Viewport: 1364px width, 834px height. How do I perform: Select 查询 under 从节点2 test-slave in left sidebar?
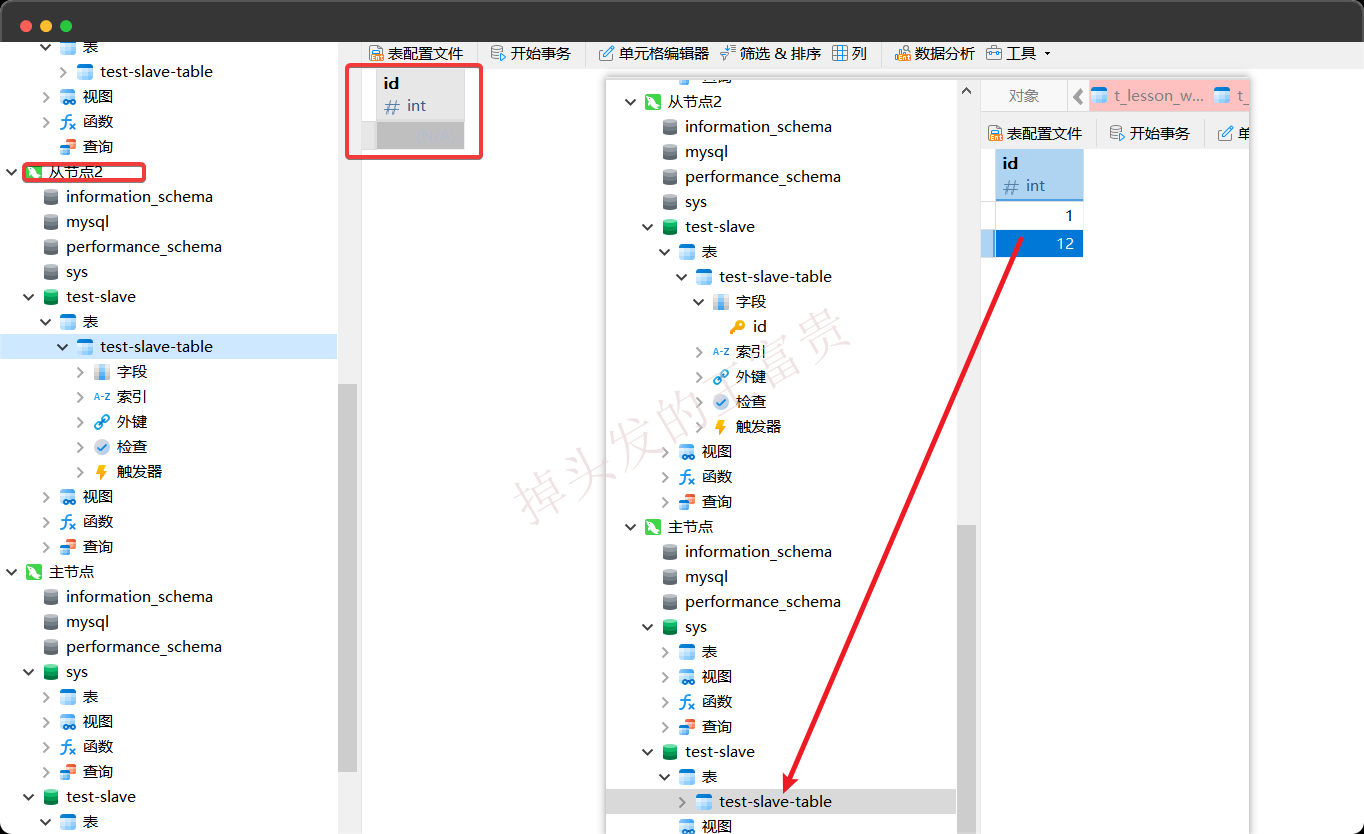tap(98, 547)
